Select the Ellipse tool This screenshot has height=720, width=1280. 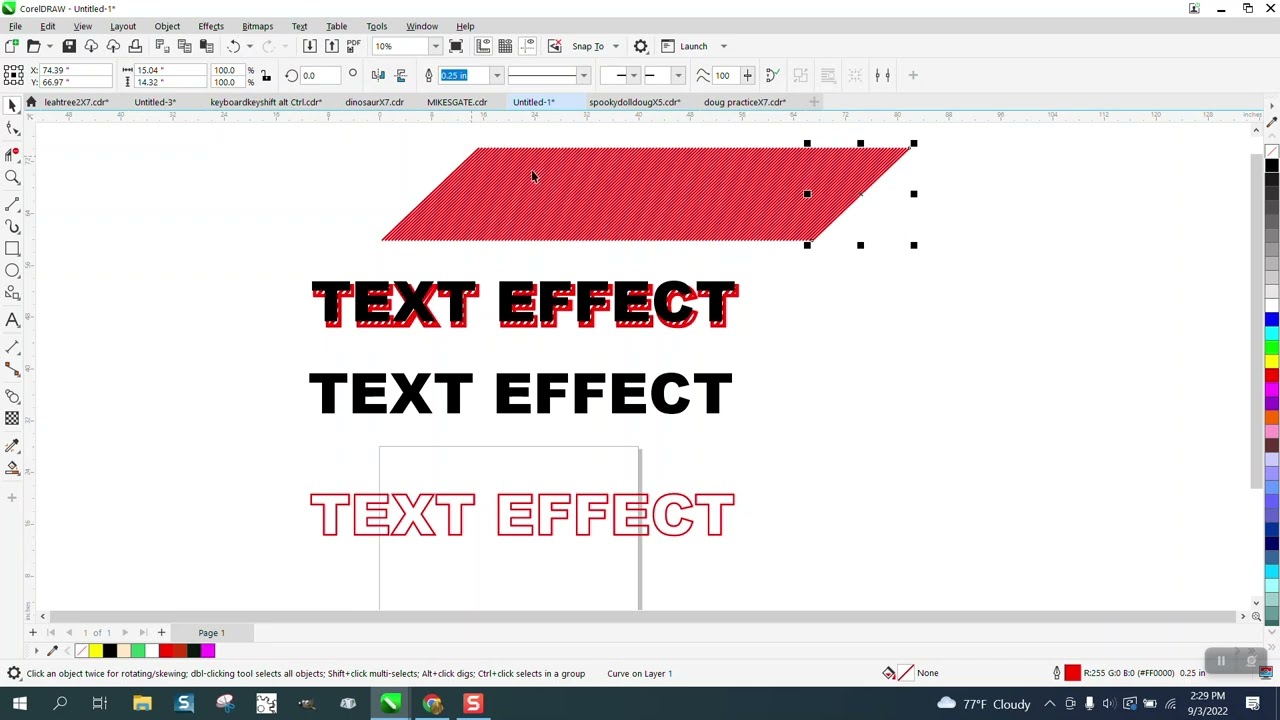coord(12,271)
